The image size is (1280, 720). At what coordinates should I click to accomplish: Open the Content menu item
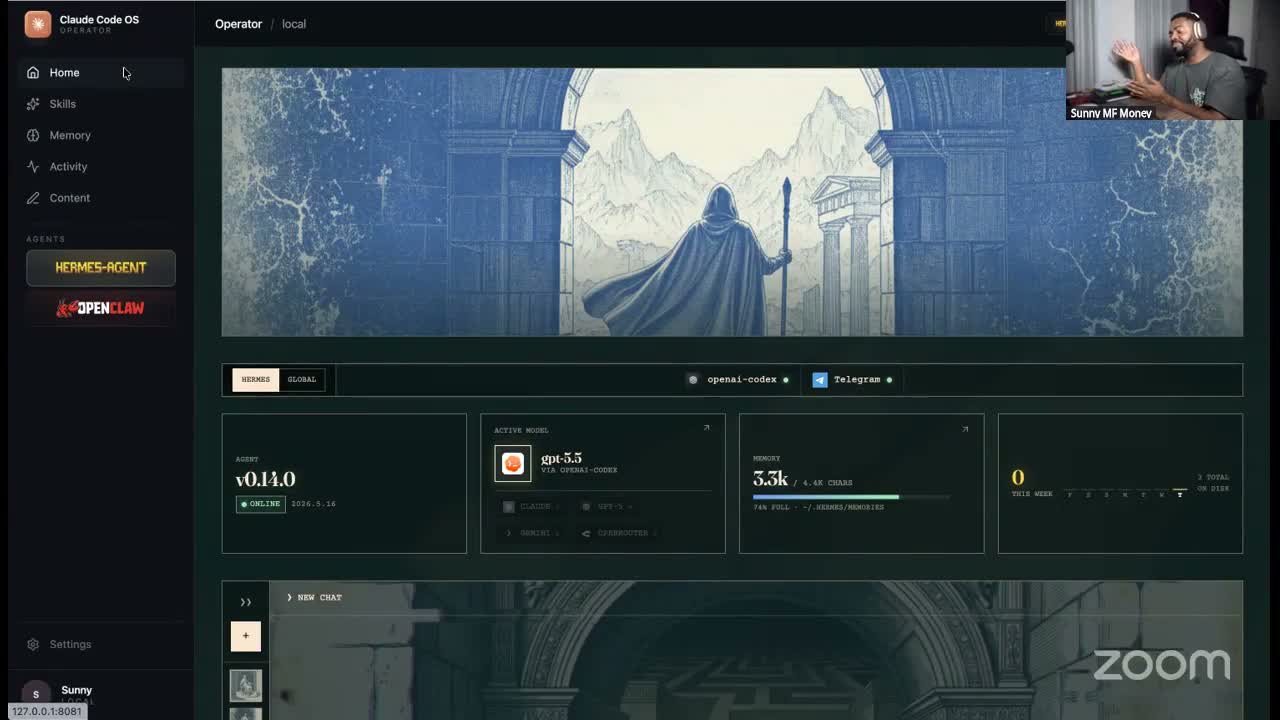(100, 198)
